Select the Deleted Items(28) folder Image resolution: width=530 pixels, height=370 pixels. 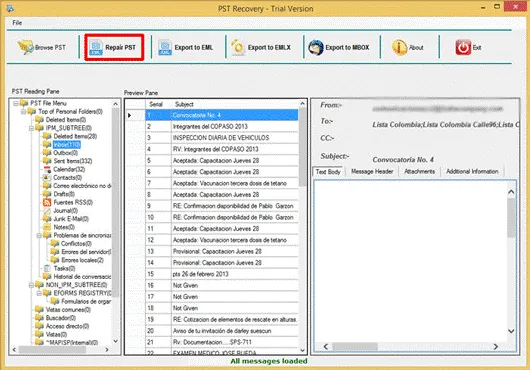(75, 137)
